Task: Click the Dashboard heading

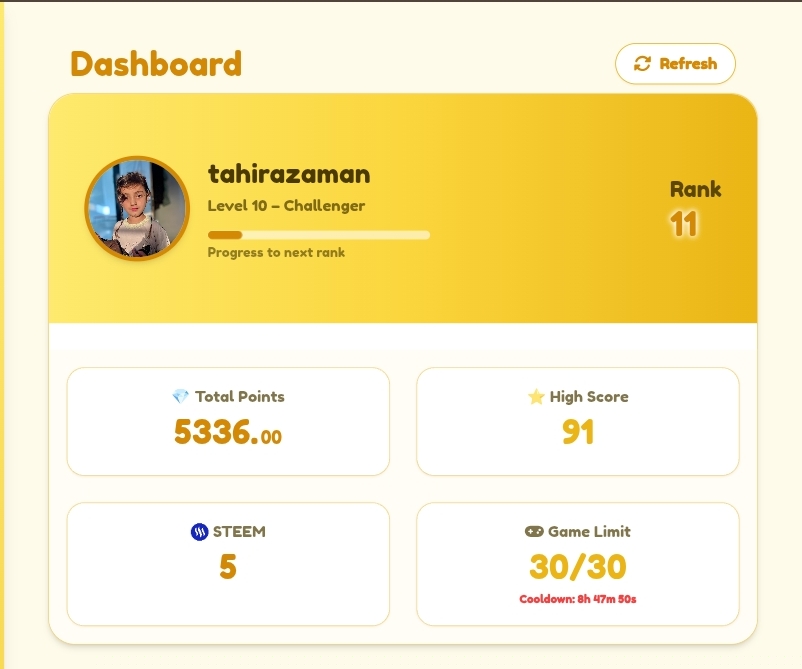Action: point(156,64)
